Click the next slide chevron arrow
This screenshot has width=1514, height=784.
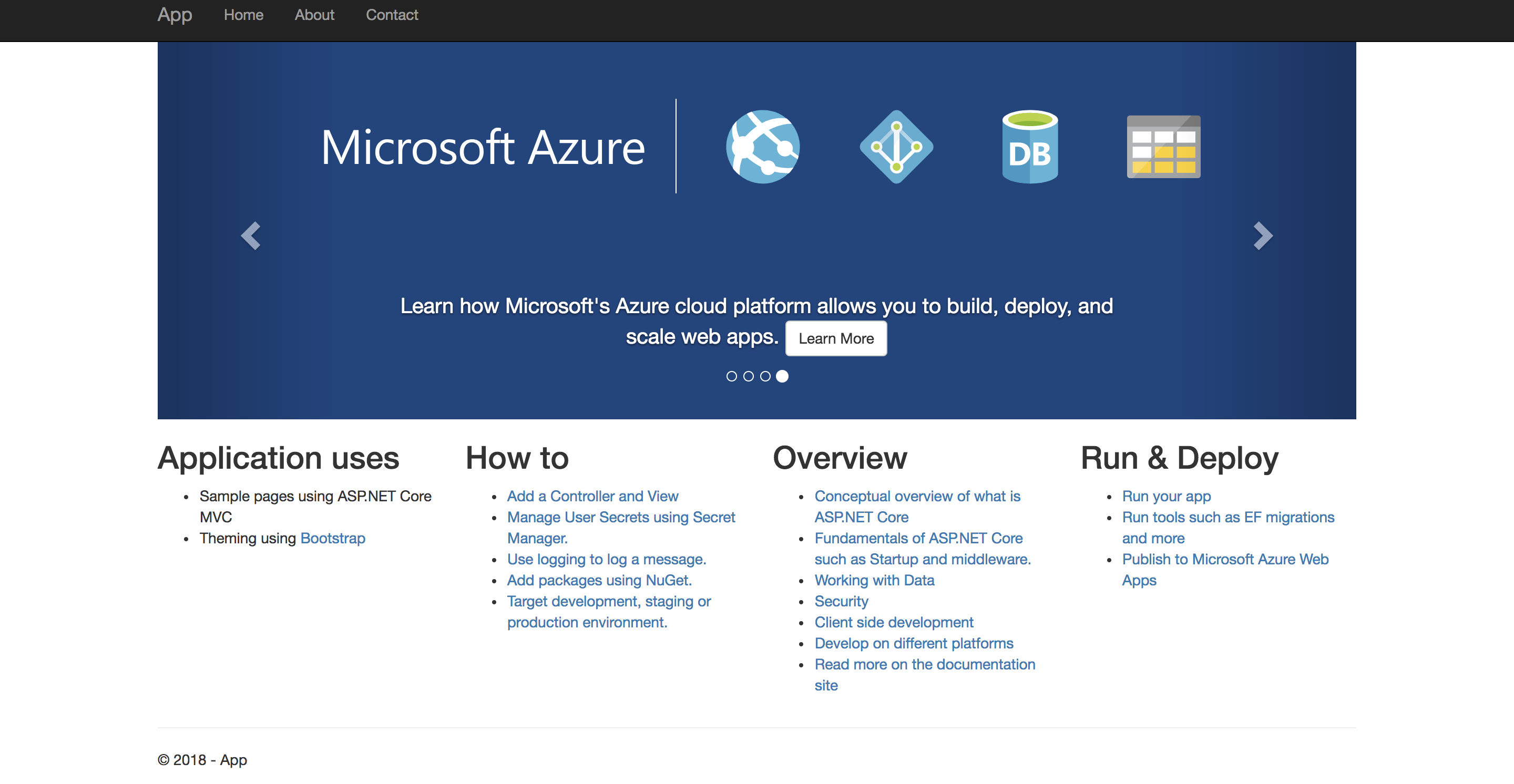[x=1262, y=236]
